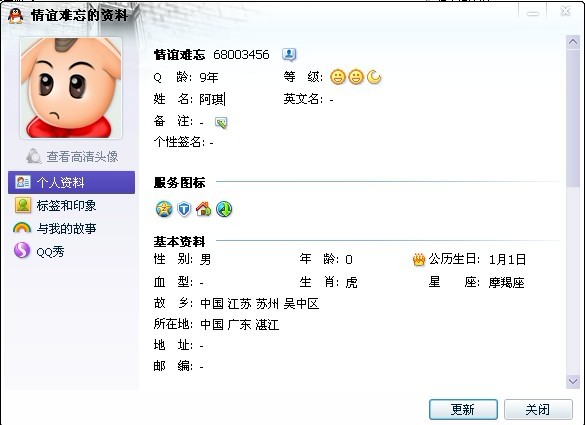Open the 个人资料 tab
Image resolution: width=585 pixels, height=425 pixels.
tap(71, 182)
